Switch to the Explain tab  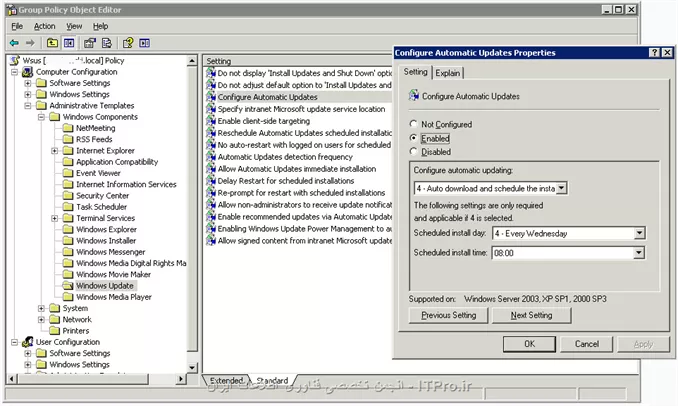447,73
